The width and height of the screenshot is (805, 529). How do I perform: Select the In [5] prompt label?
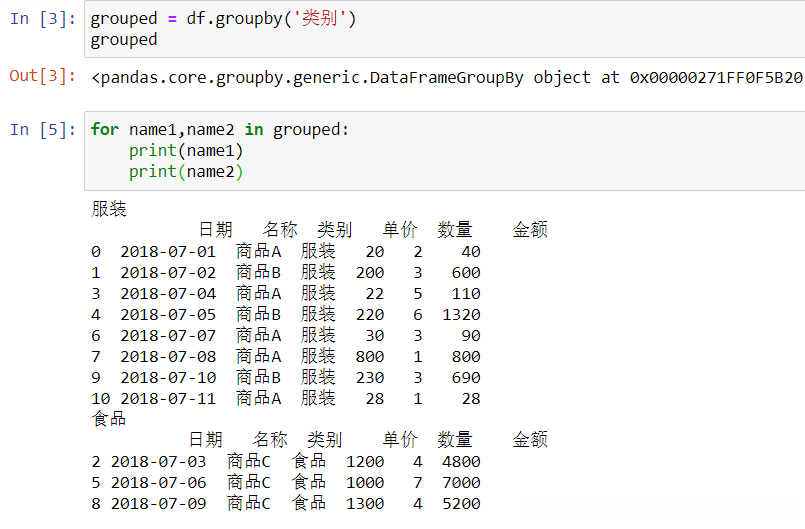tap(43, 129)
